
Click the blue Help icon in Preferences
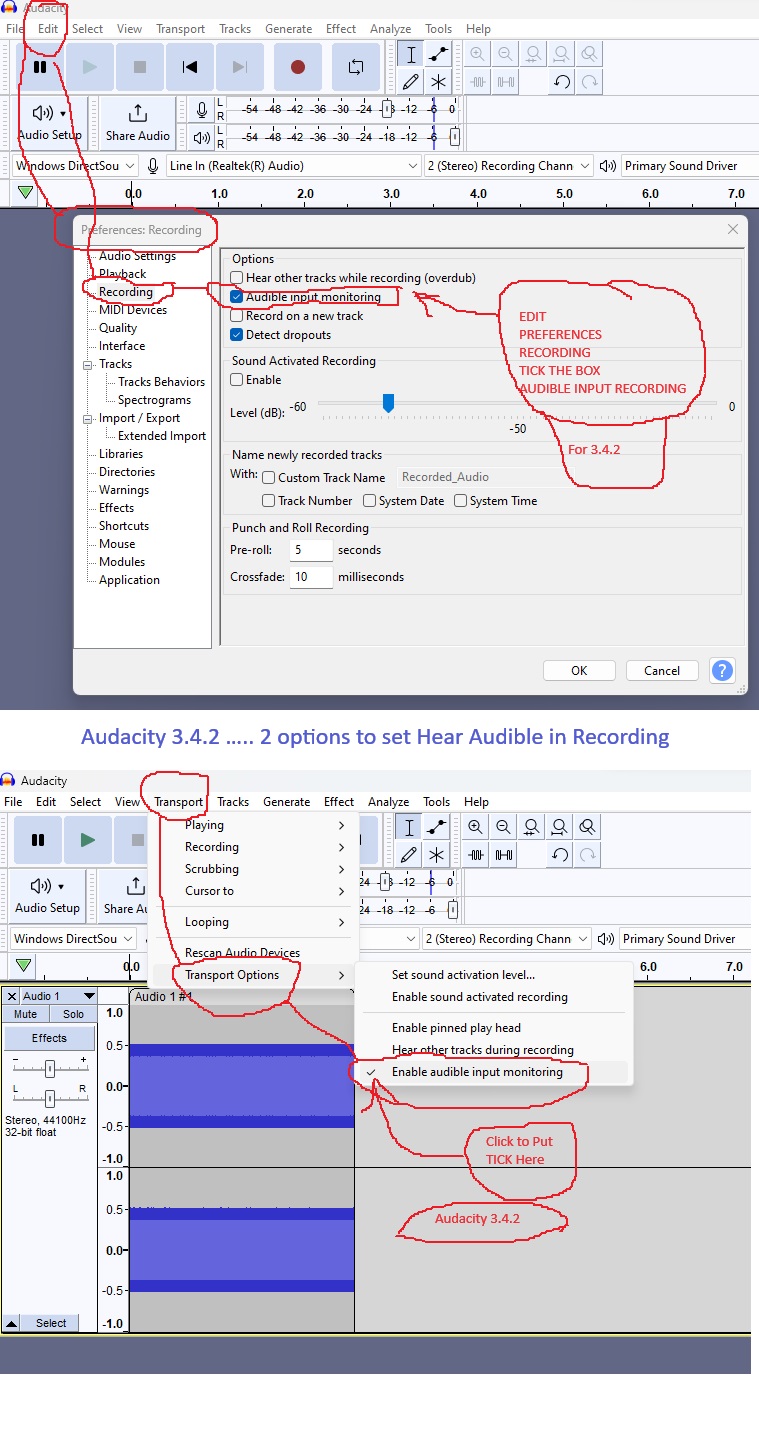(x=721, y=670)
